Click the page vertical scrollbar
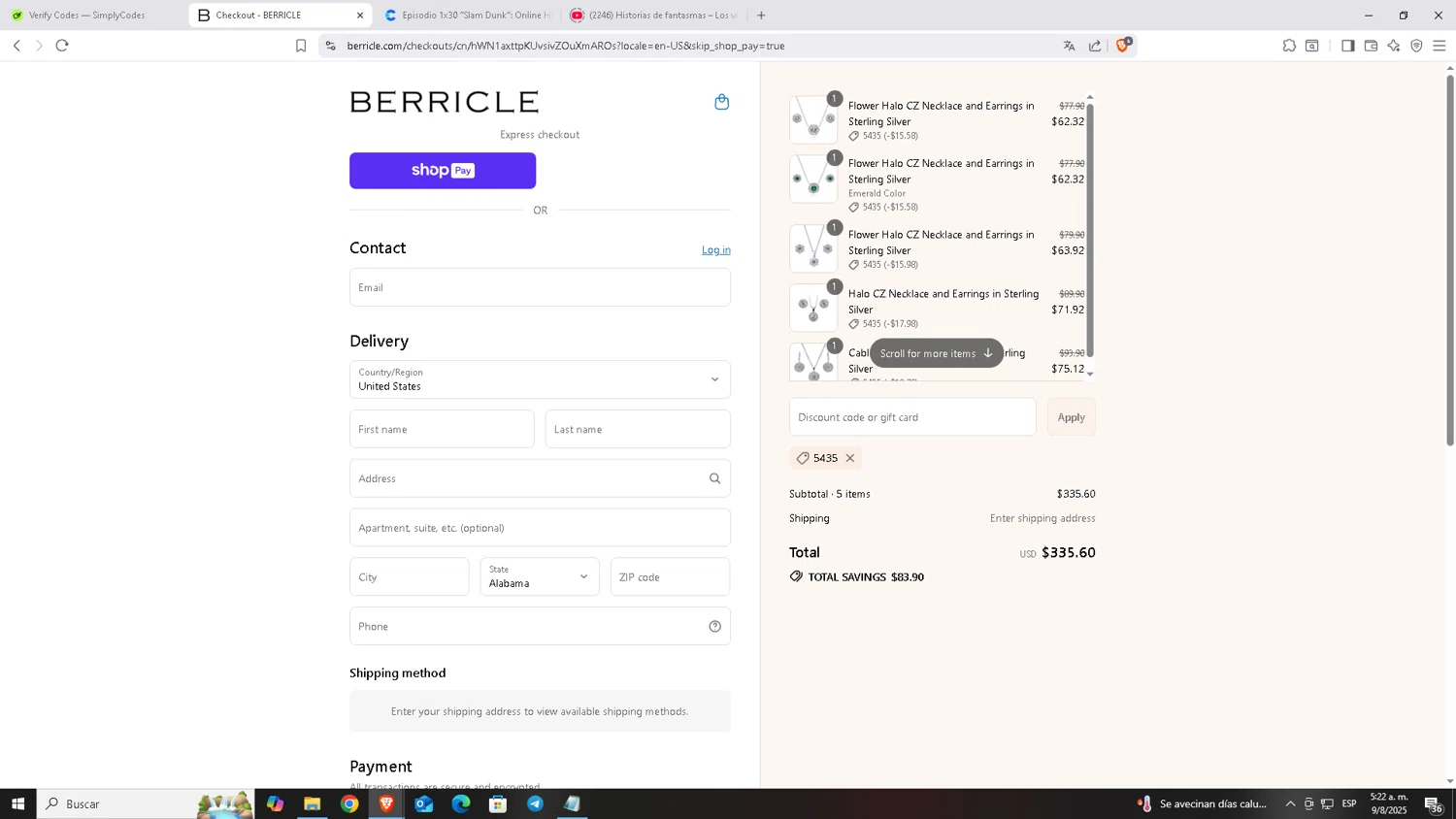 point(1450,259)
